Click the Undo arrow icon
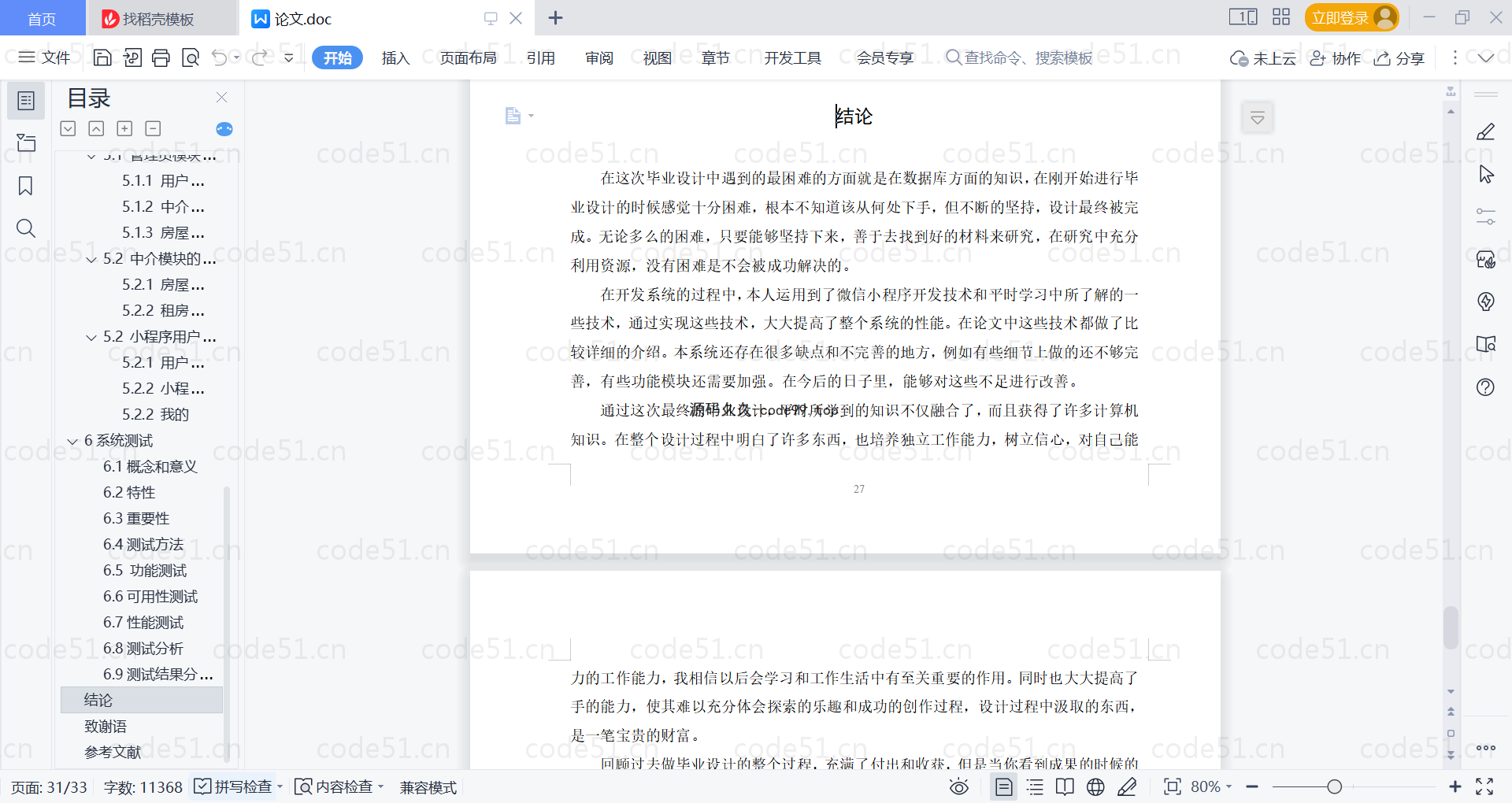Viewport: 1512px width, 803px height. 220,57
